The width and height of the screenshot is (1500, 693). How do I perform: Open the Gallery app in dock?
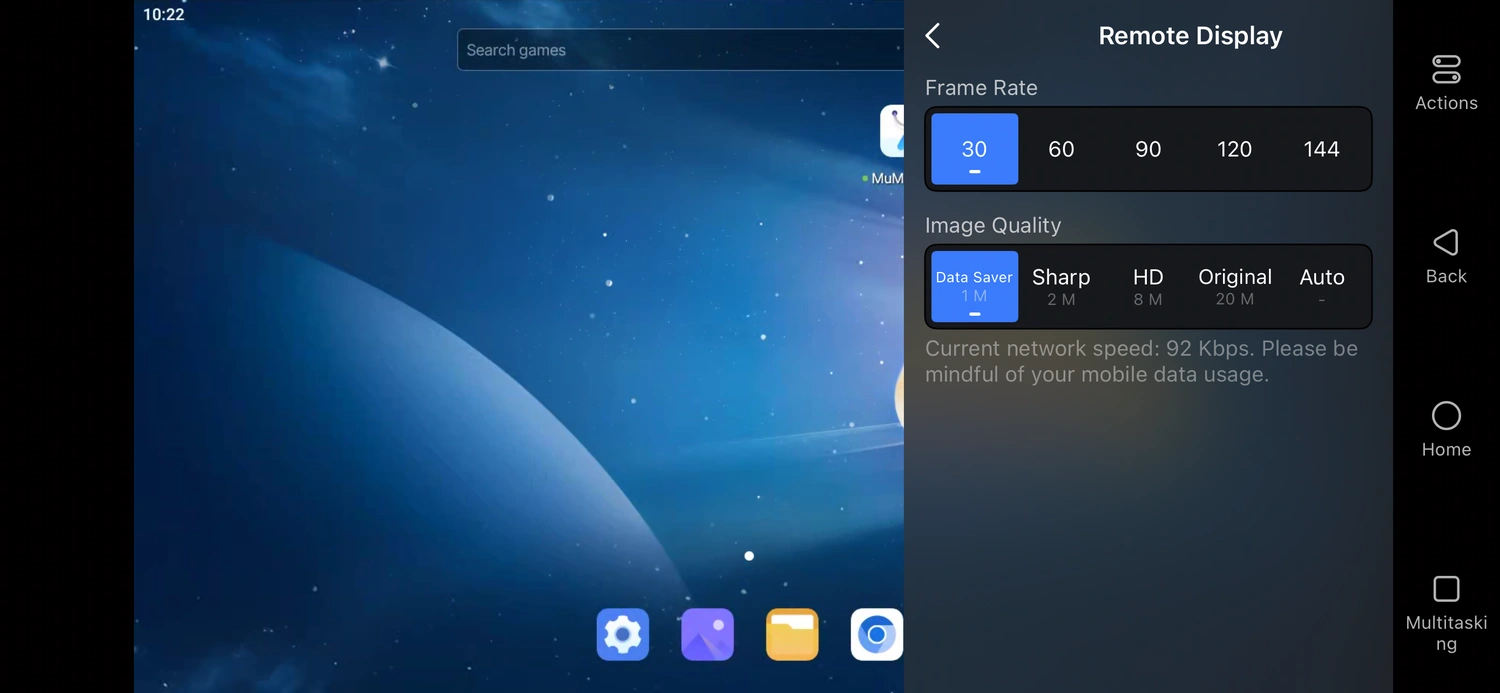point(708,634)
